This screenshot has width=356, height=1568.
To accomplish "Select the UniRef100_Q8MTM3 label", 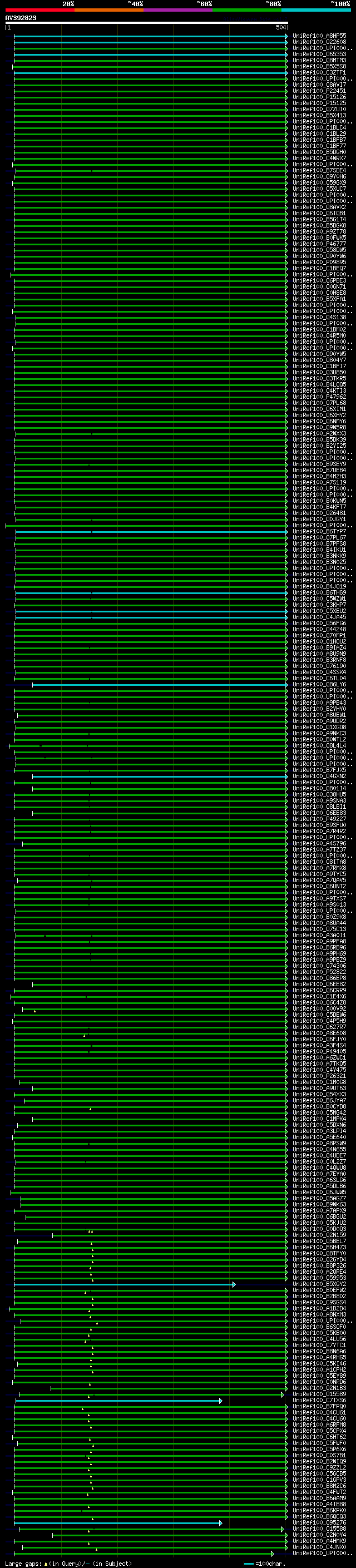I will click(x=319, y=60).
